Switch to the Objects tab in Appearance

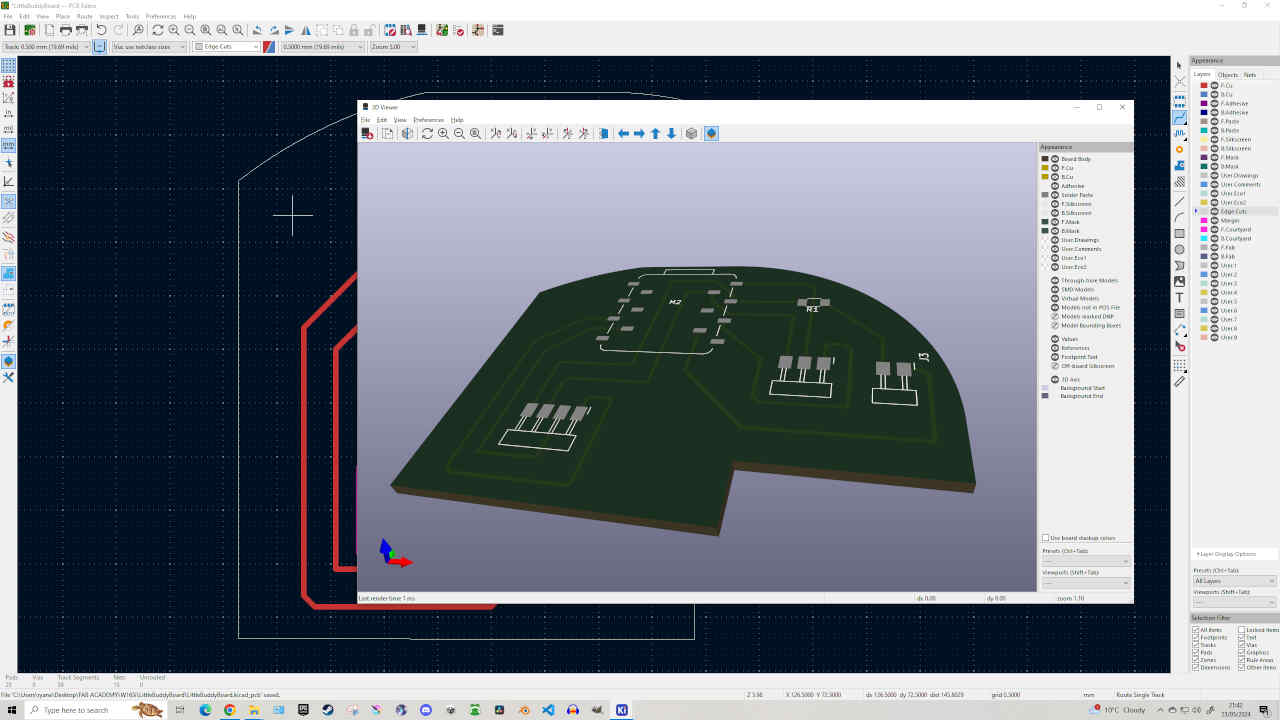click(1227, 75)
